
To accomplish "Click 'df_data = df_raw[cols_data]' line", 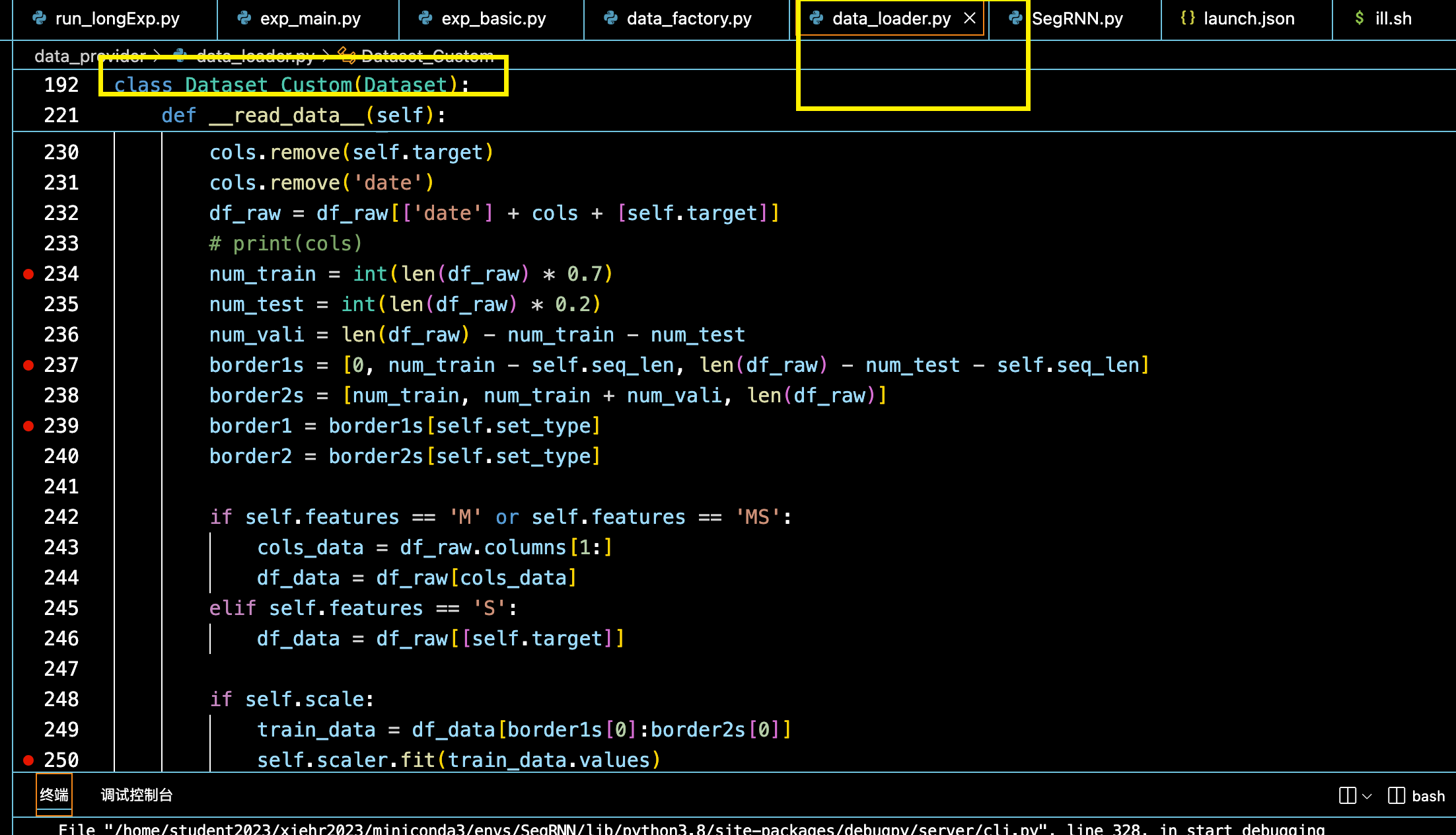I will (417, 578).
